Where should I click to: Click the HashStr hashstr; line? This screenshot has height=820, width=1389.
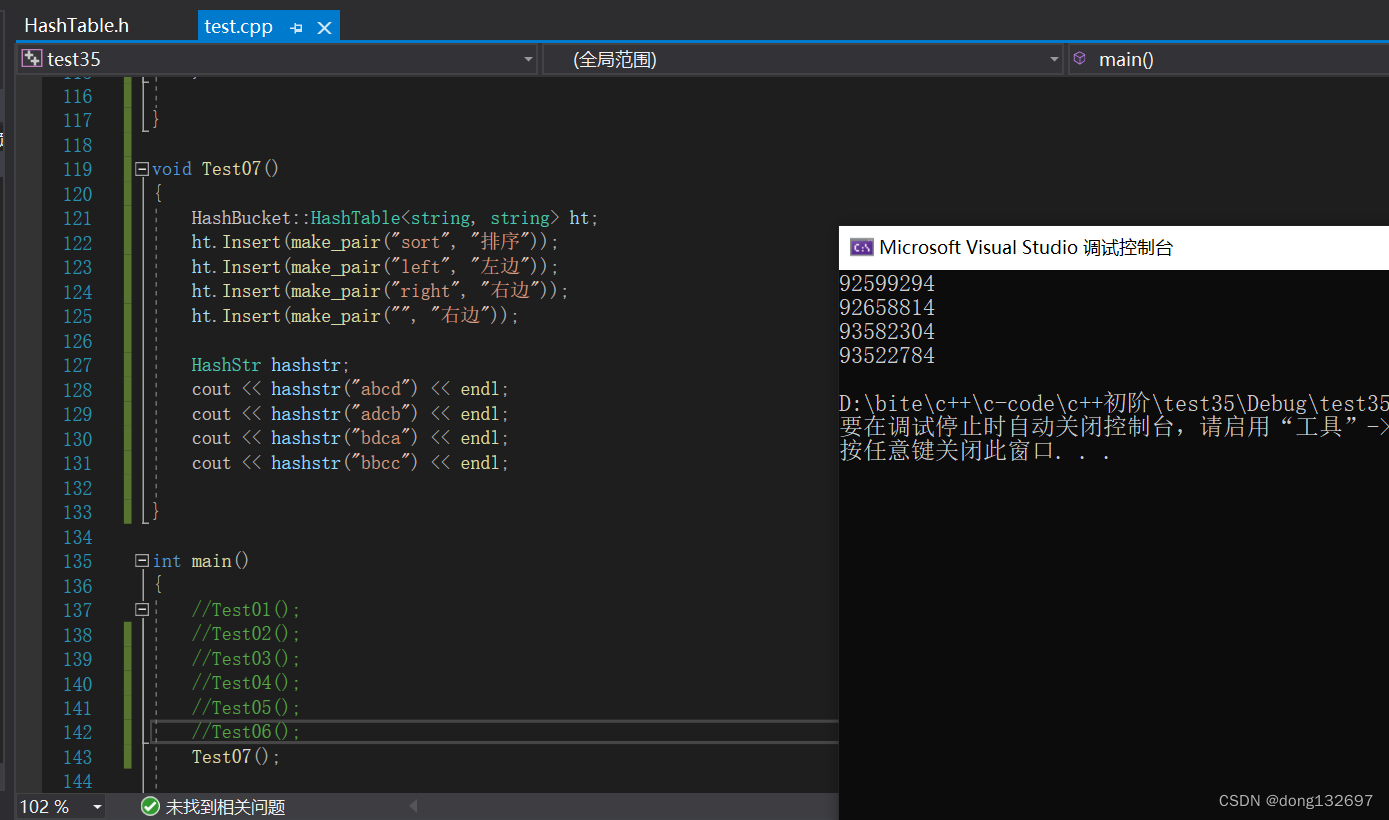click(271, 365)
